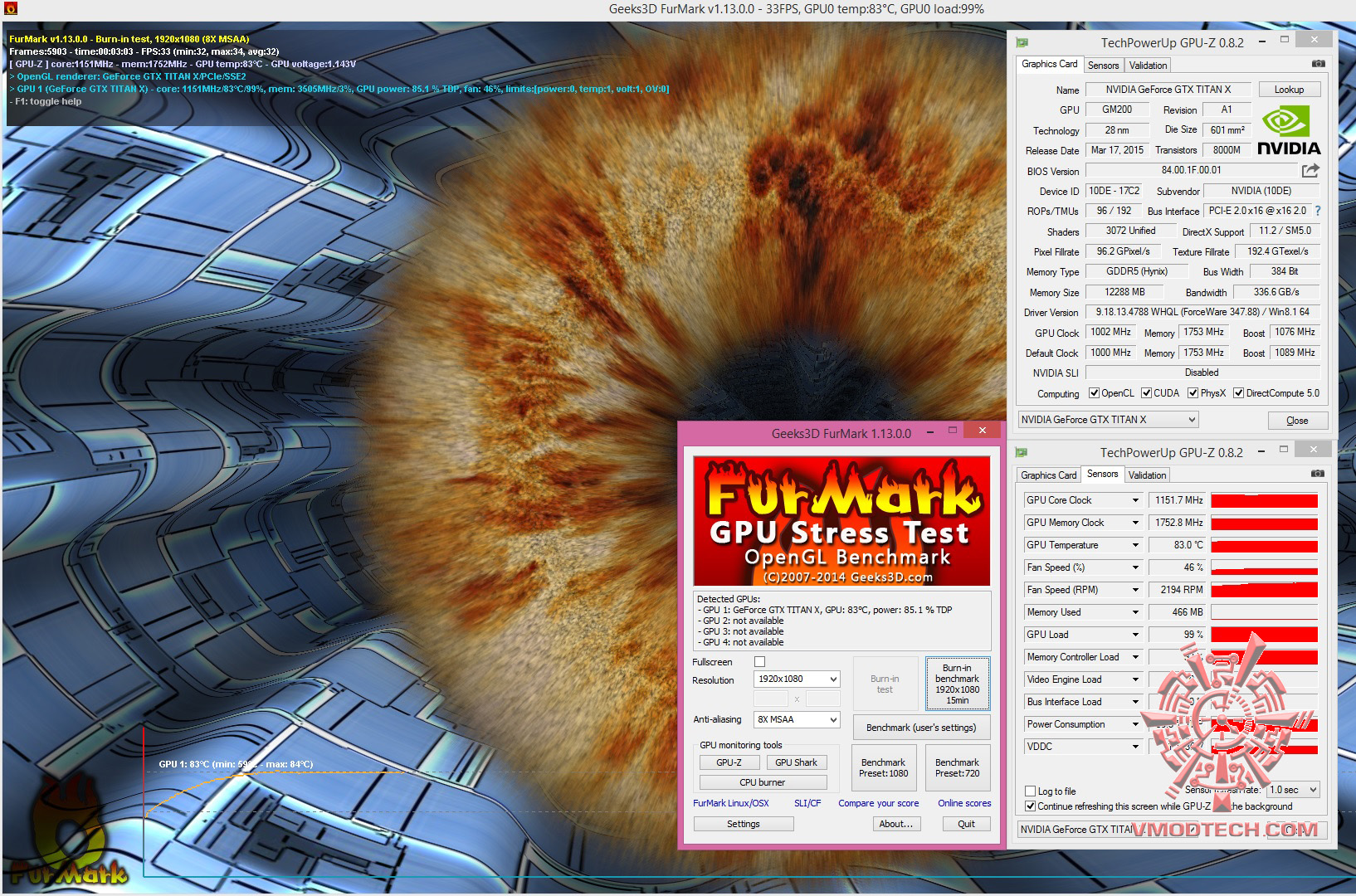Switch to Validation tab in top GPU-Z window

point(1148,66)
